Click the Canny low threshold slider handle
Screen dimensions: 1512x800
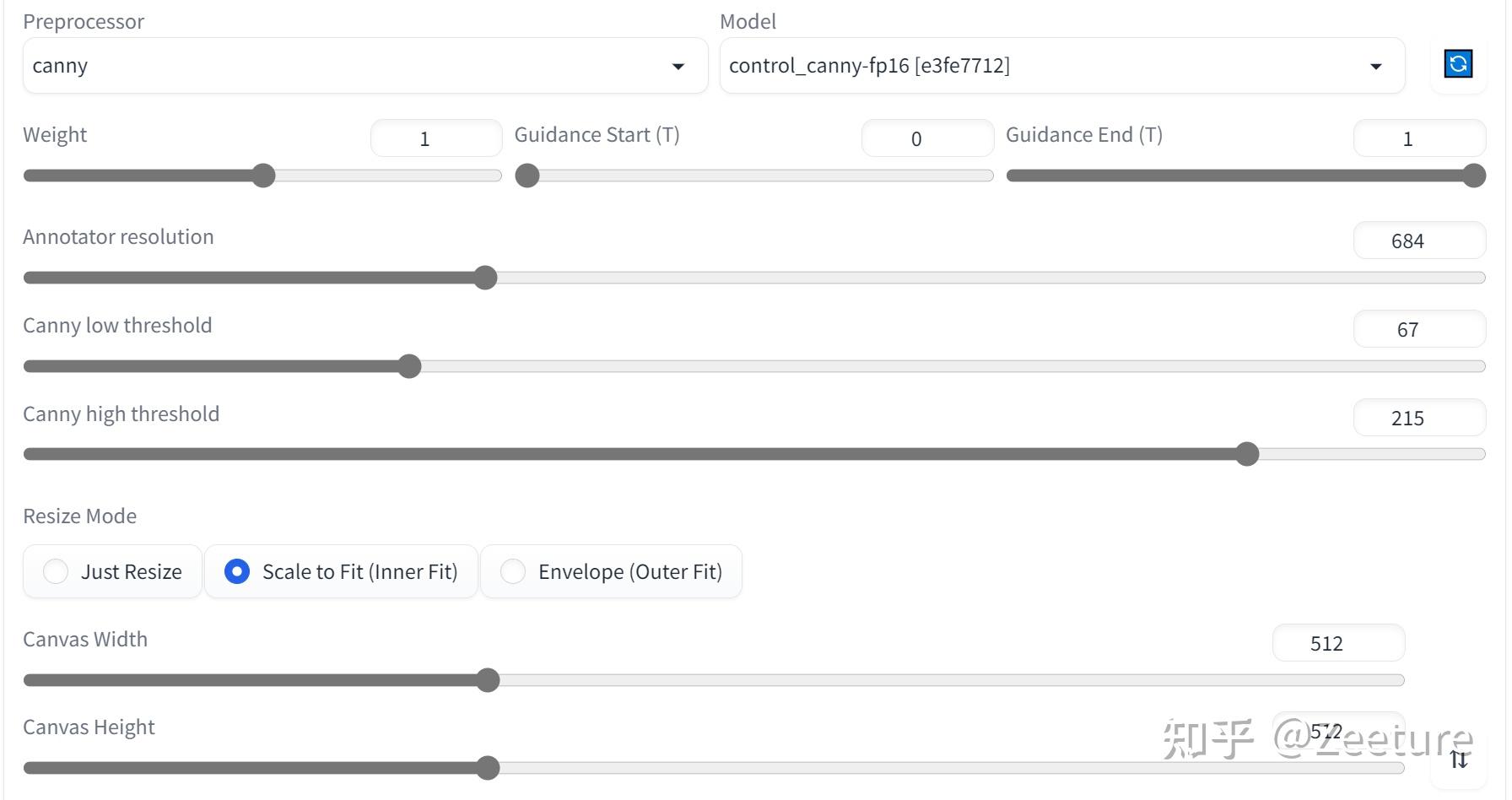coord(409,366)
